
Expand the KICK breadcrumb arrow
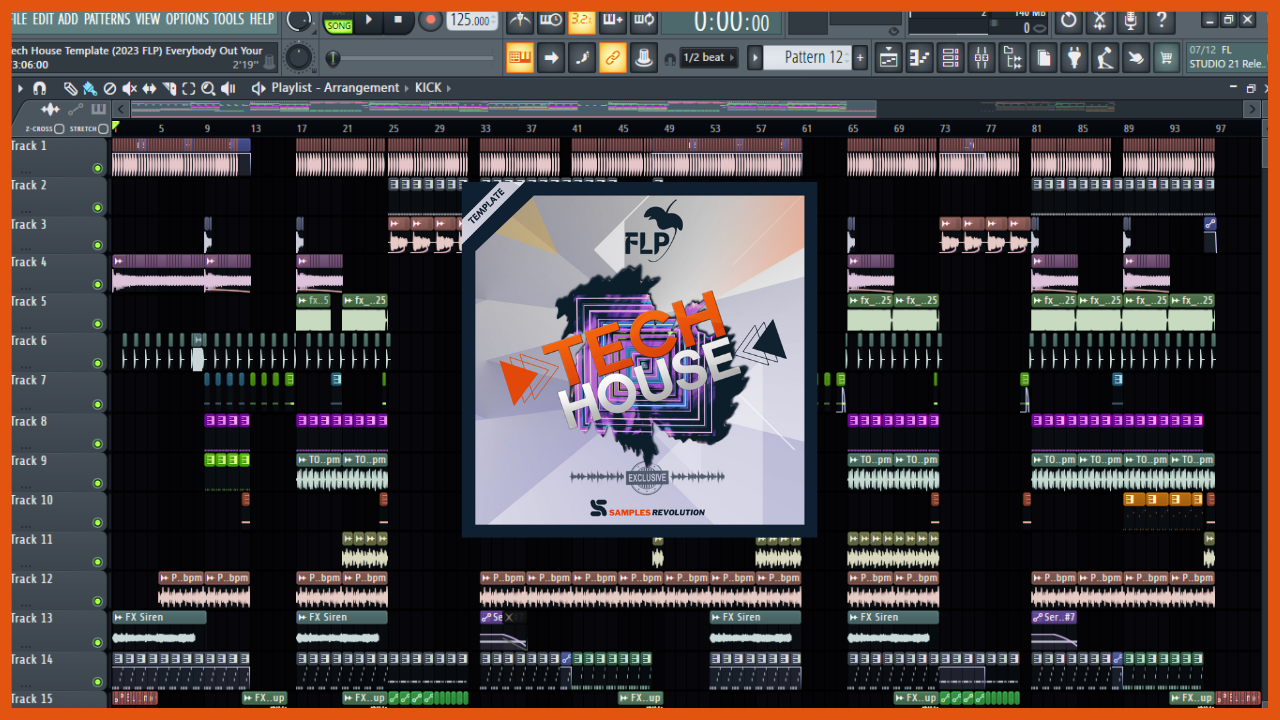449,88
